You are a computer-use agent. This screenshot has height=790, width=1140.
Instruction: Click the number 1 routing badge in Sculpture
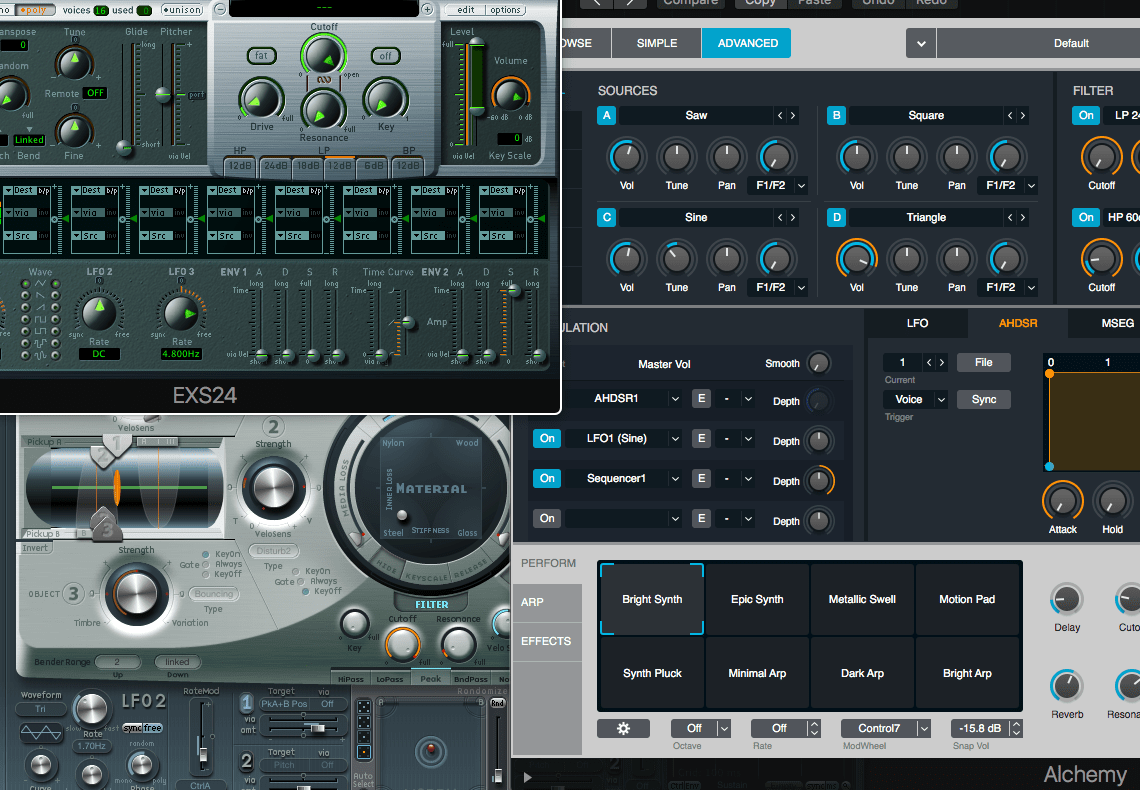246,704
